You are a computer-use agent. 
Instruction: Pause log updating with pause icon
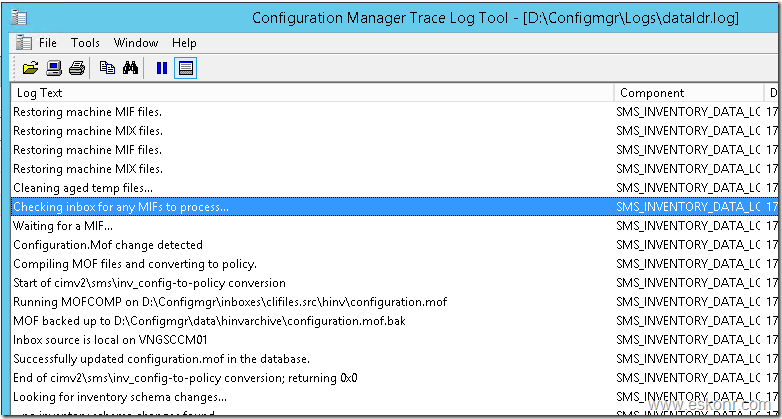[162, 68]
